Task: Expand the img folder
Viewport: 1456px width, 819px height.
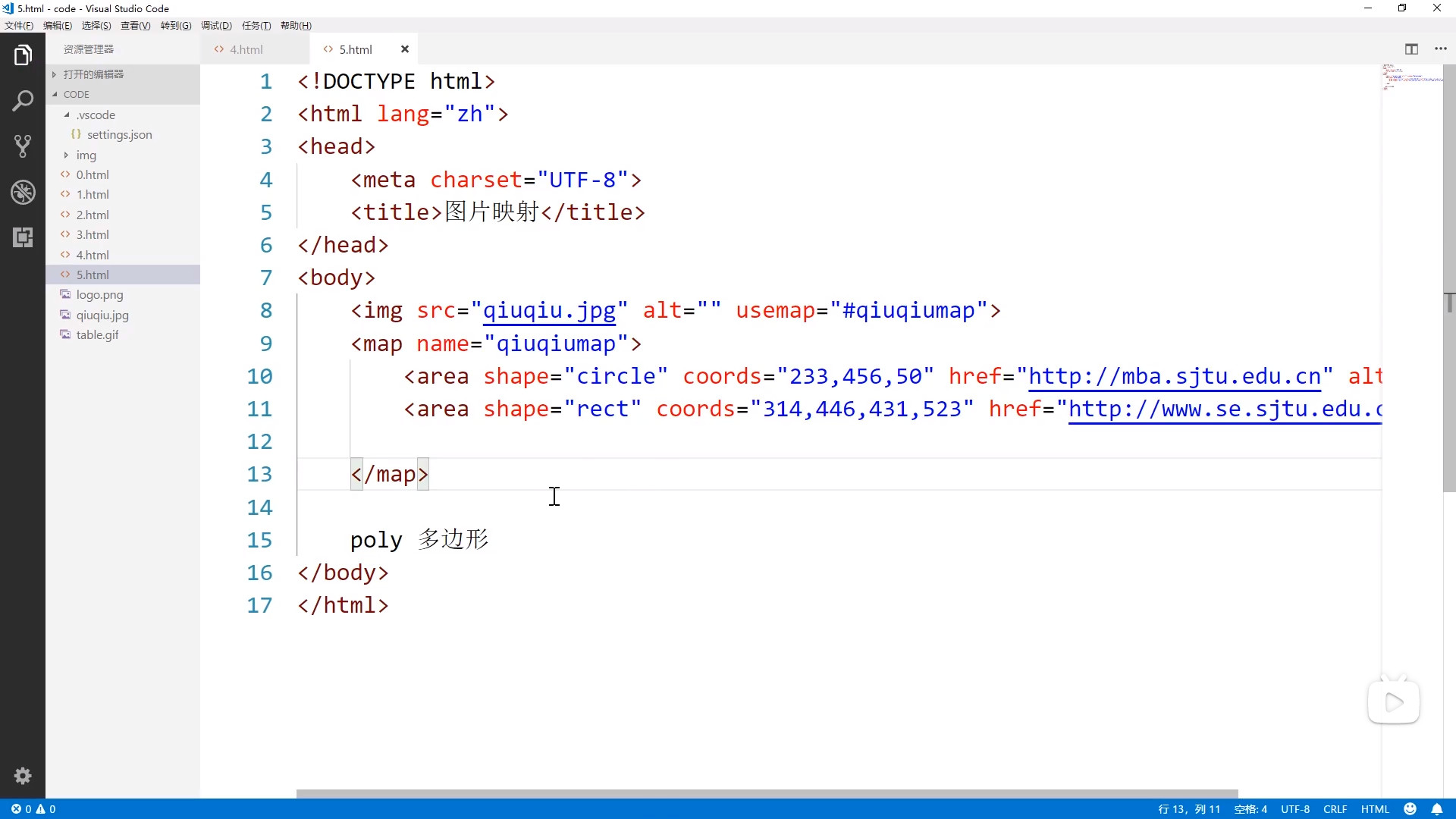Action: pos(86,155)
